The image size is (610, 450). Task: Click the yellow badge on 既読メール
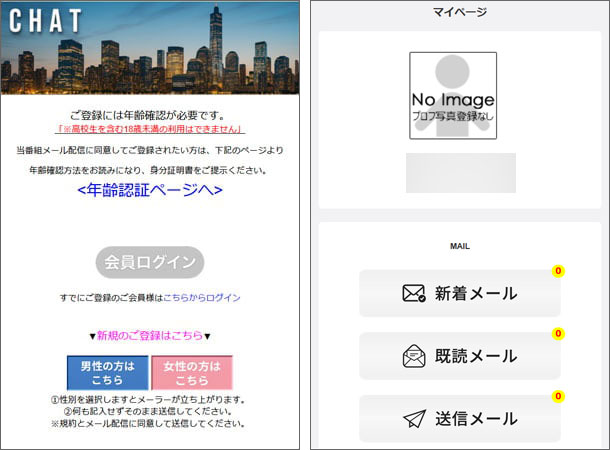[558, 334]
